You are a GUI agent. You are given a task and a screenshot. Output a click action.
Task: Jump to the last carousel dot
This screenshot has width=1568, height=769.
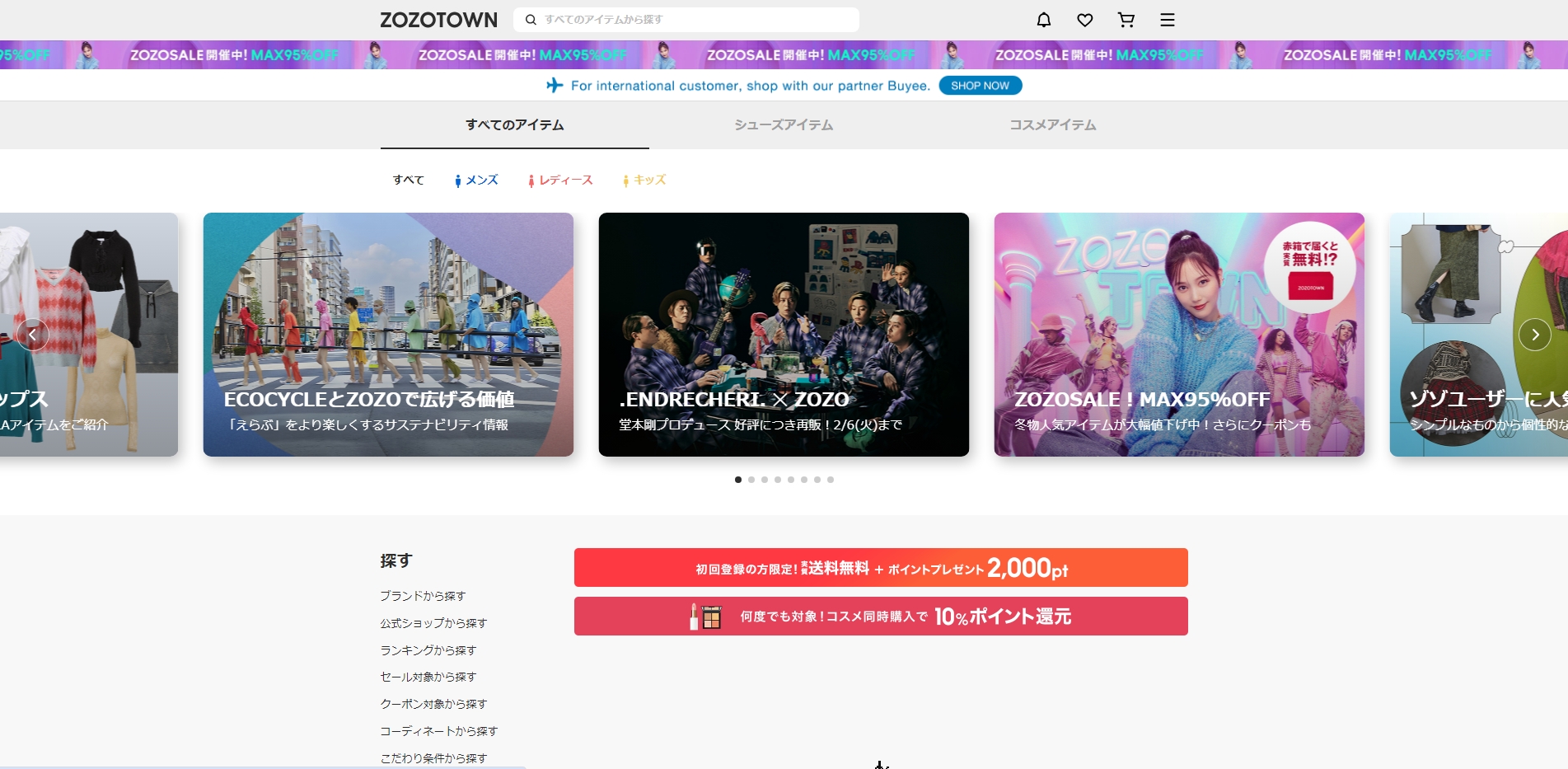click(x=831, y=480)
